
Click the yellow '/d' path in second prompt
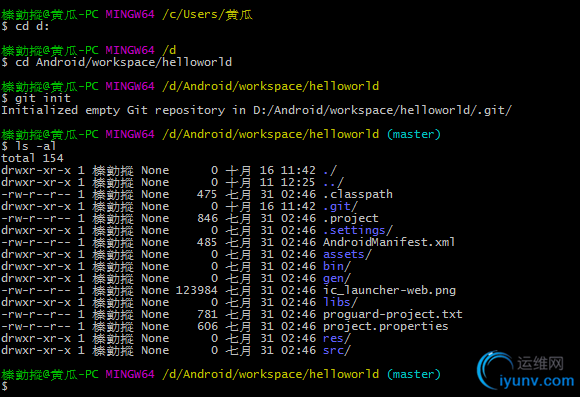tap(169, 50)
